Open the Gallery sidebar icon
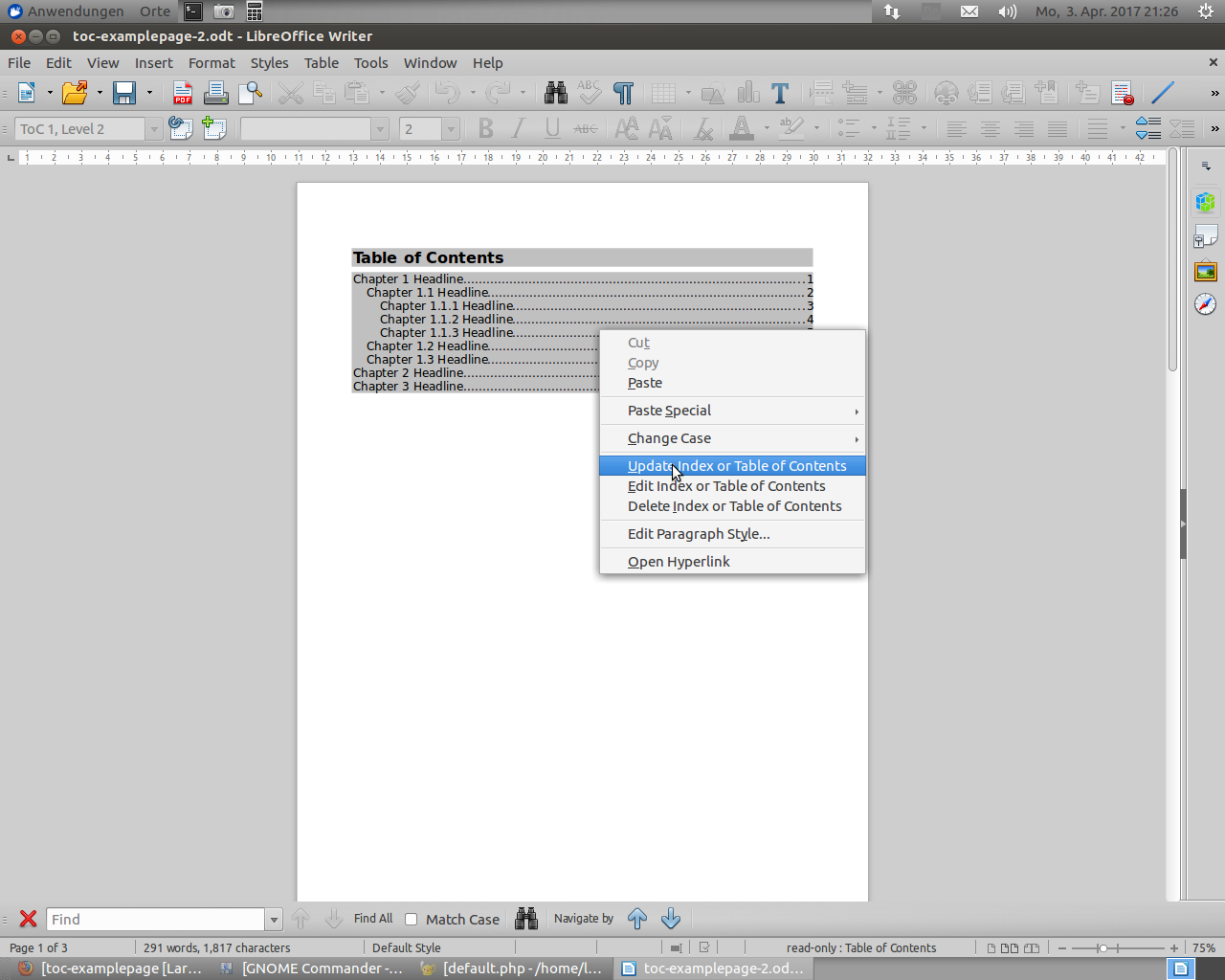 [1205, 272]
